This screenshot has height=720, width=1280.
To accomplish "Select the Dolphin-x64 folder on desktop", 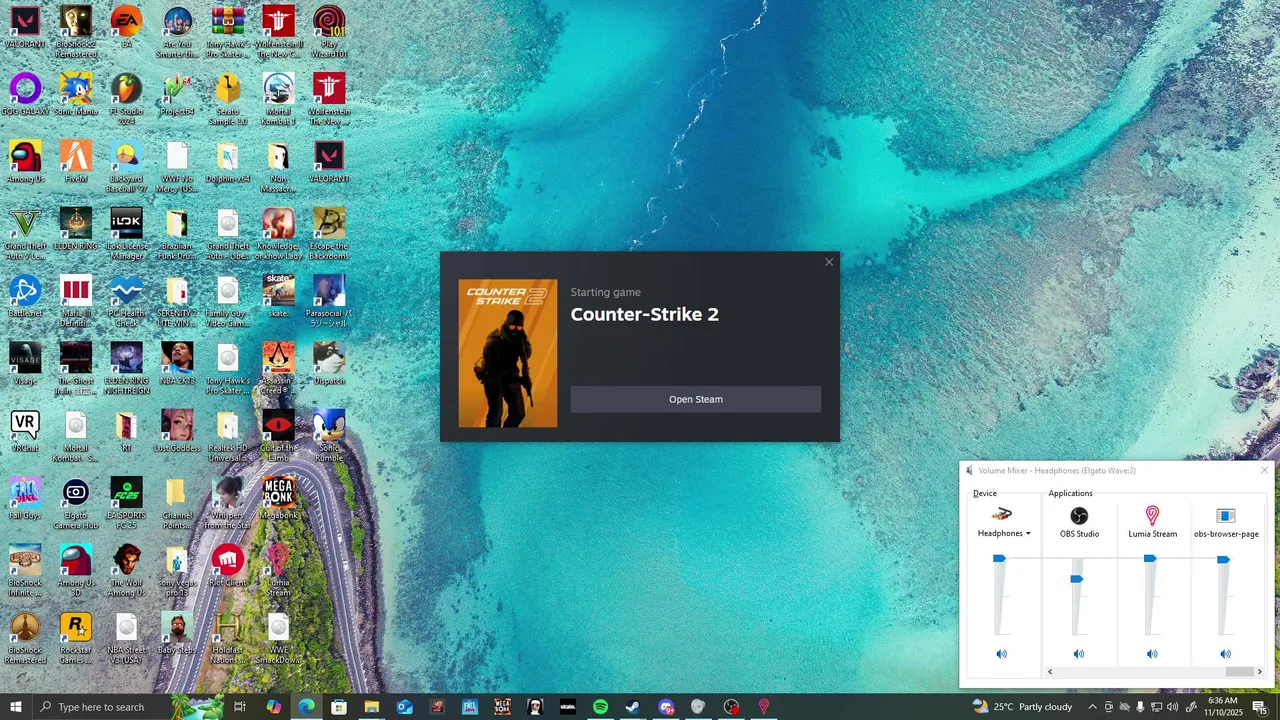I will [x=227, y=161].
